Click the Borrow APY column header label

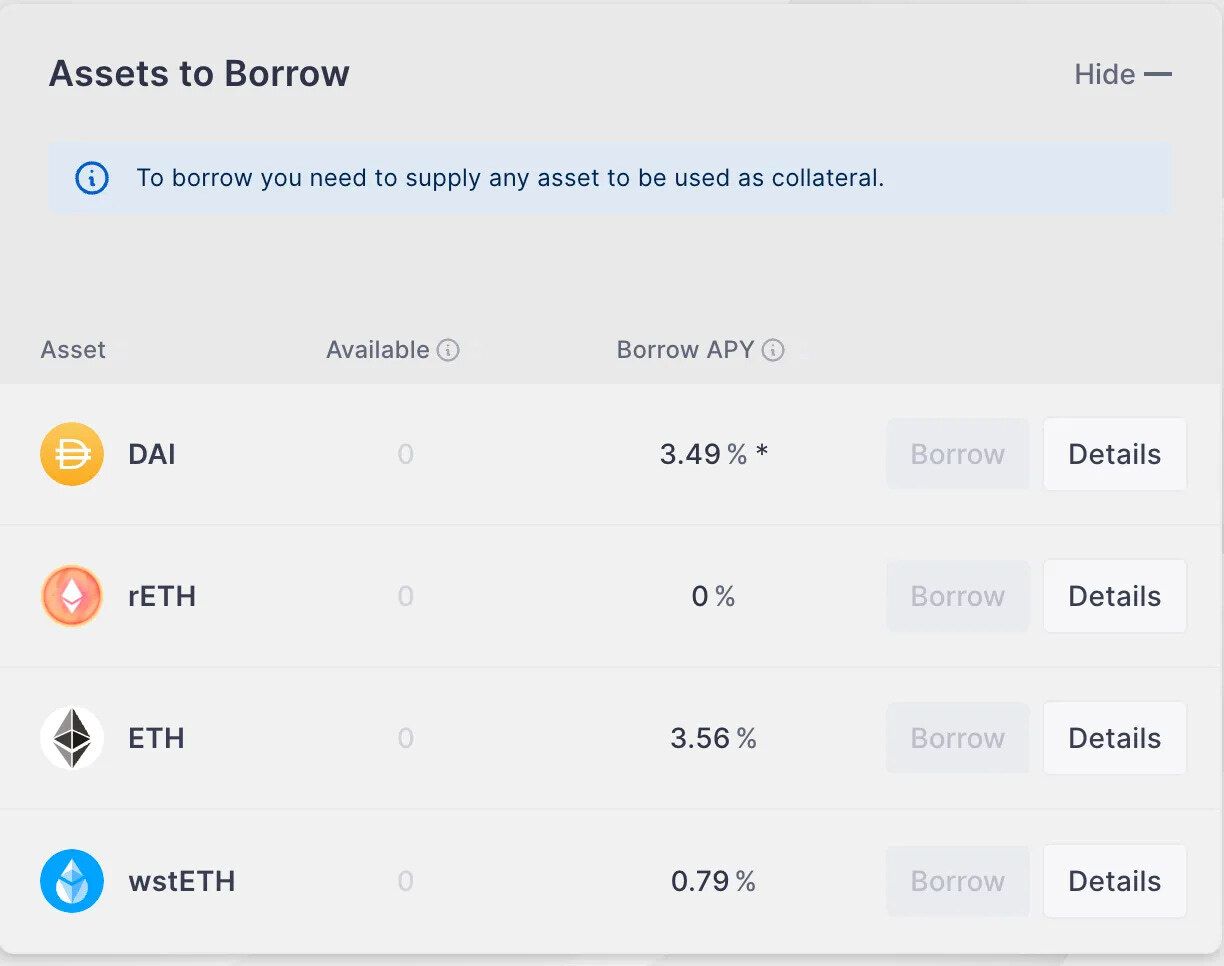tap(685, 350)
